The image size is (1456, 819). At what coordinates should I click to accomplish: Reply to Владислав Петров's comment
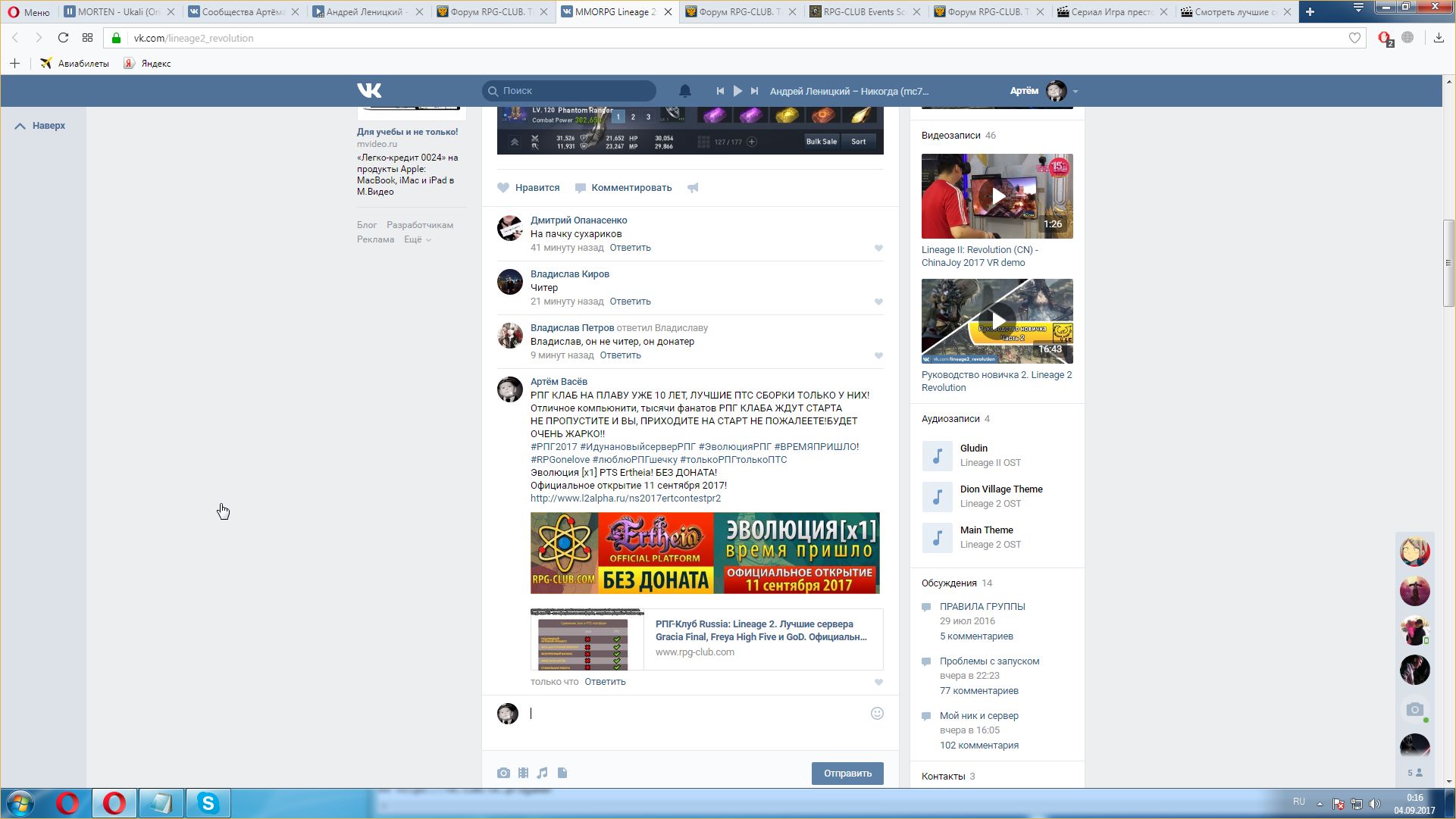pos(620,355)
